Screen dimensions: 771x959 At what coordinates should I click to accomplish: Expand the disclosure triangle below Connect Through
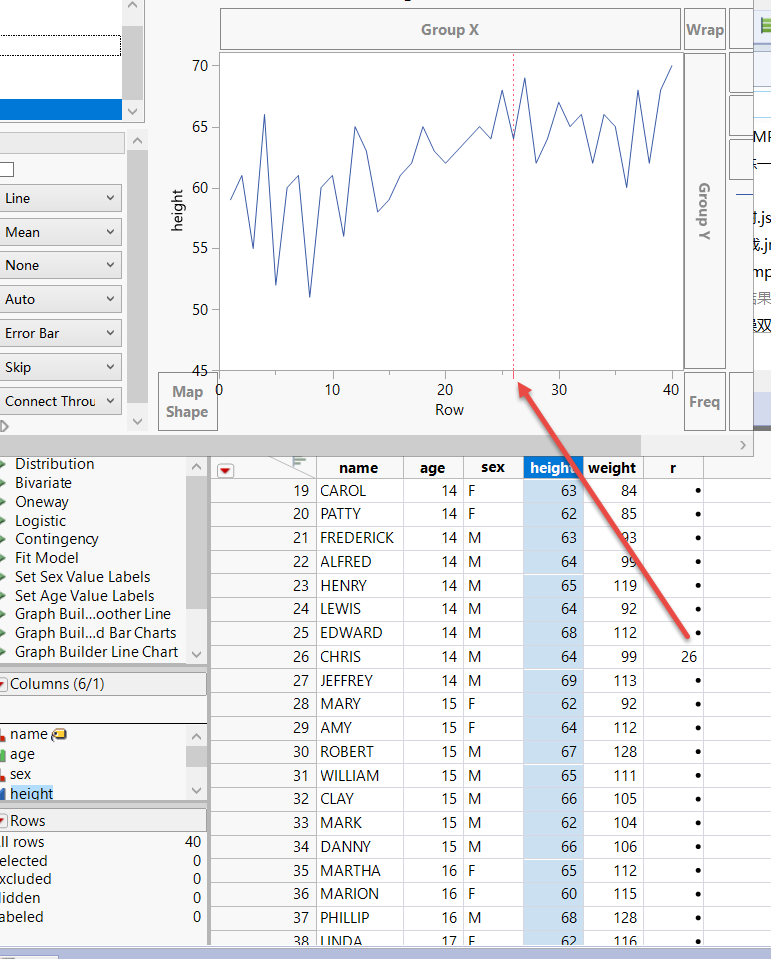pos(4,426)
